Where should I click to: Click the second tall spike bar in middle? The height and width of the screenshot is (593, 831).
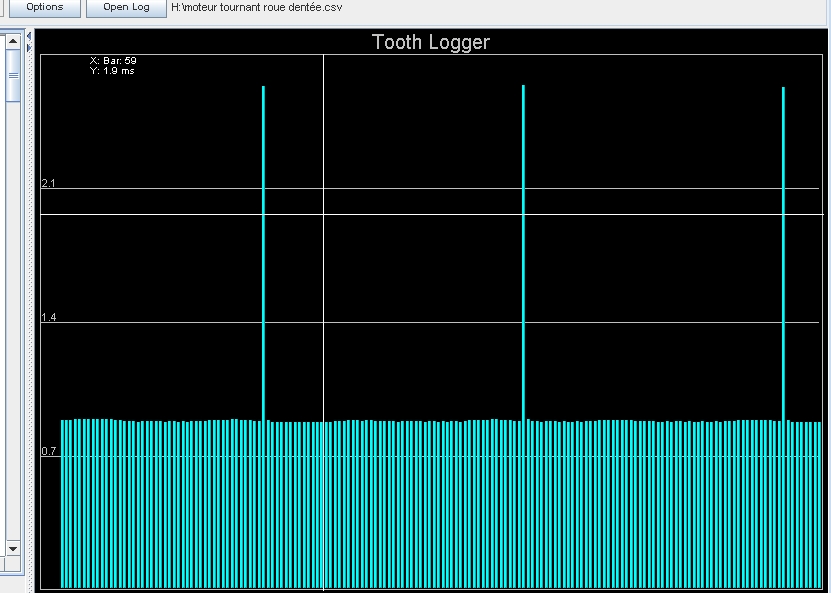click(x=523, y=250)
